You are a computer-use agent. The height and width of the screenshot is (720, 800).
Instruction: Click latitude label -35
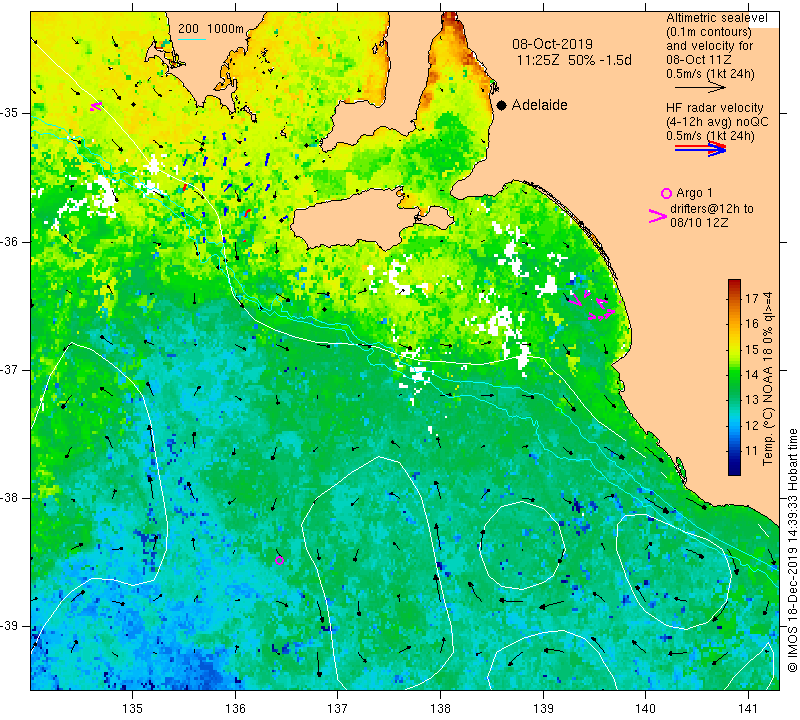point(10,112)
